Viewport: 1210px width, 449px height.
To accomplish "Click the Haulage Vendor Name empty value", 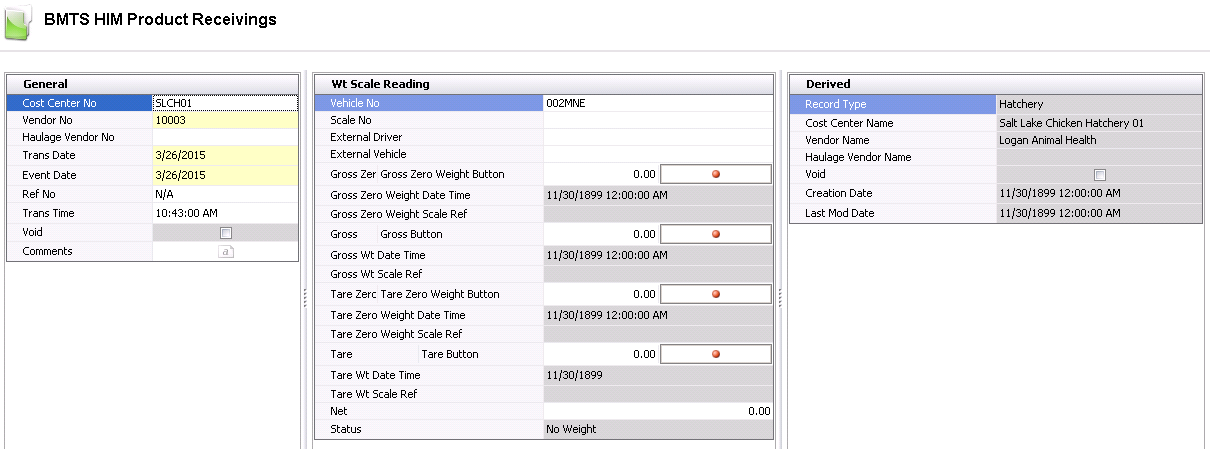I will click(1099, 157).
